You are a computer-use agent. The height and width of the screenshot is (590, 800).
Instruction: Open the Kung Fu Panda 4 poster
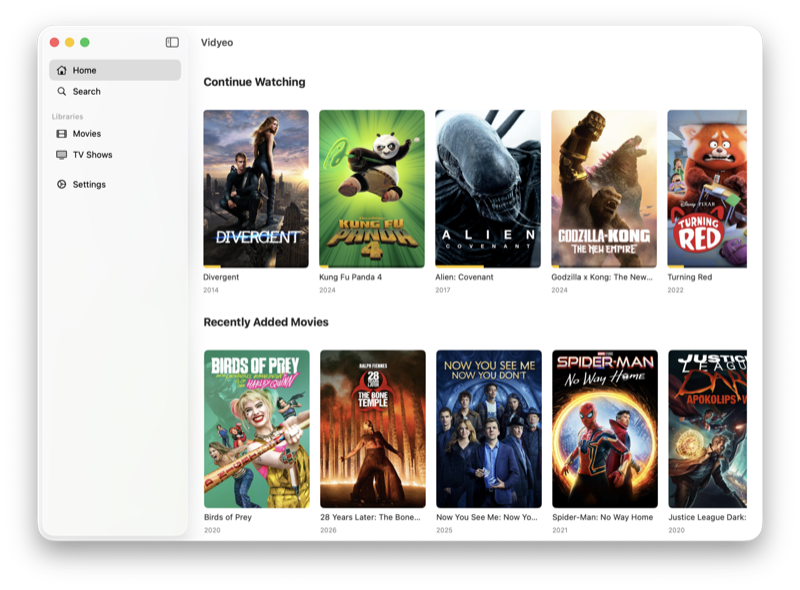pyautogui.click(x=372, y=189)
